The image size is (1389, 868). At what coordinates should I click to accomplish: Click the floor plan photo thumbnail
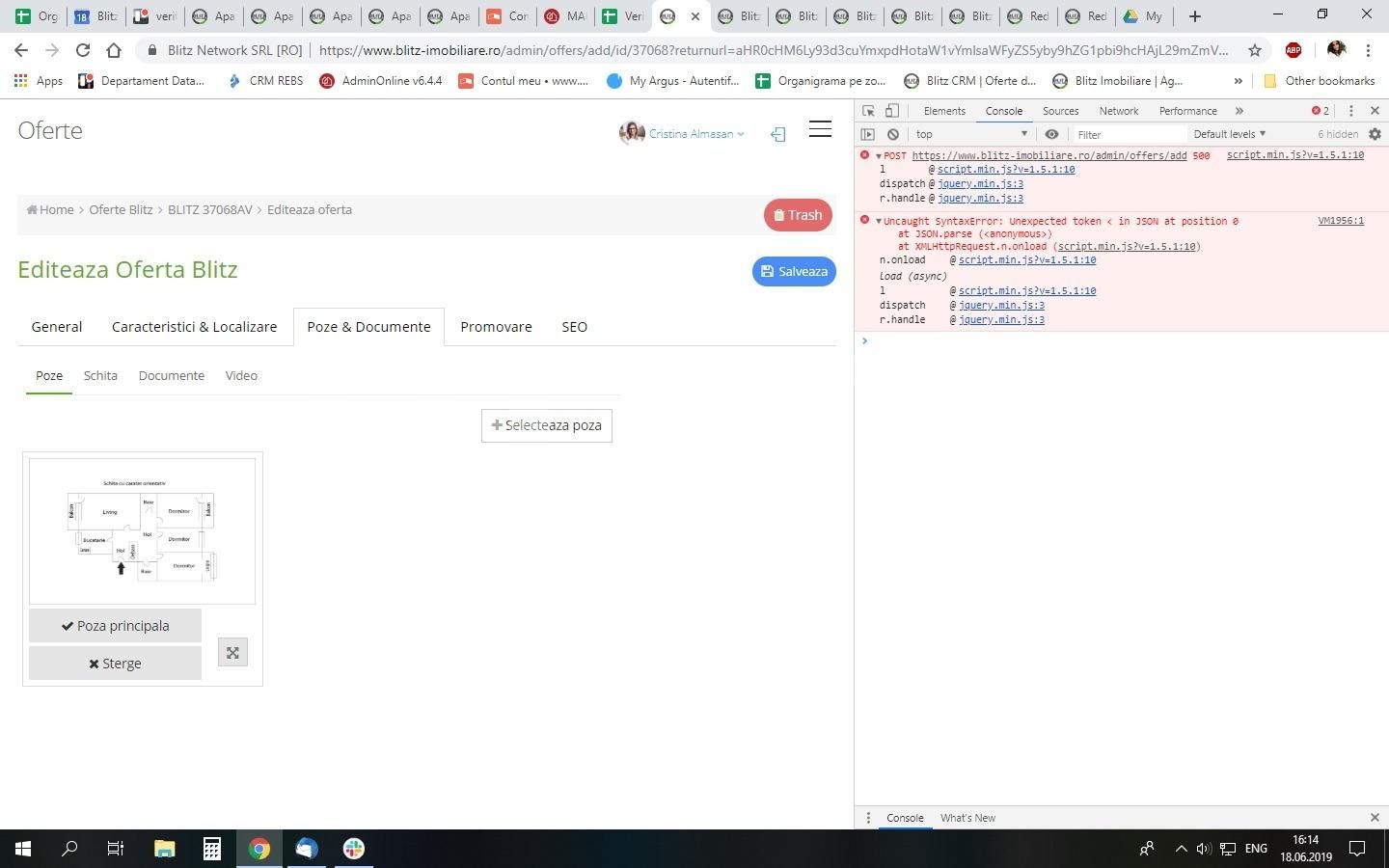[142, 530]
